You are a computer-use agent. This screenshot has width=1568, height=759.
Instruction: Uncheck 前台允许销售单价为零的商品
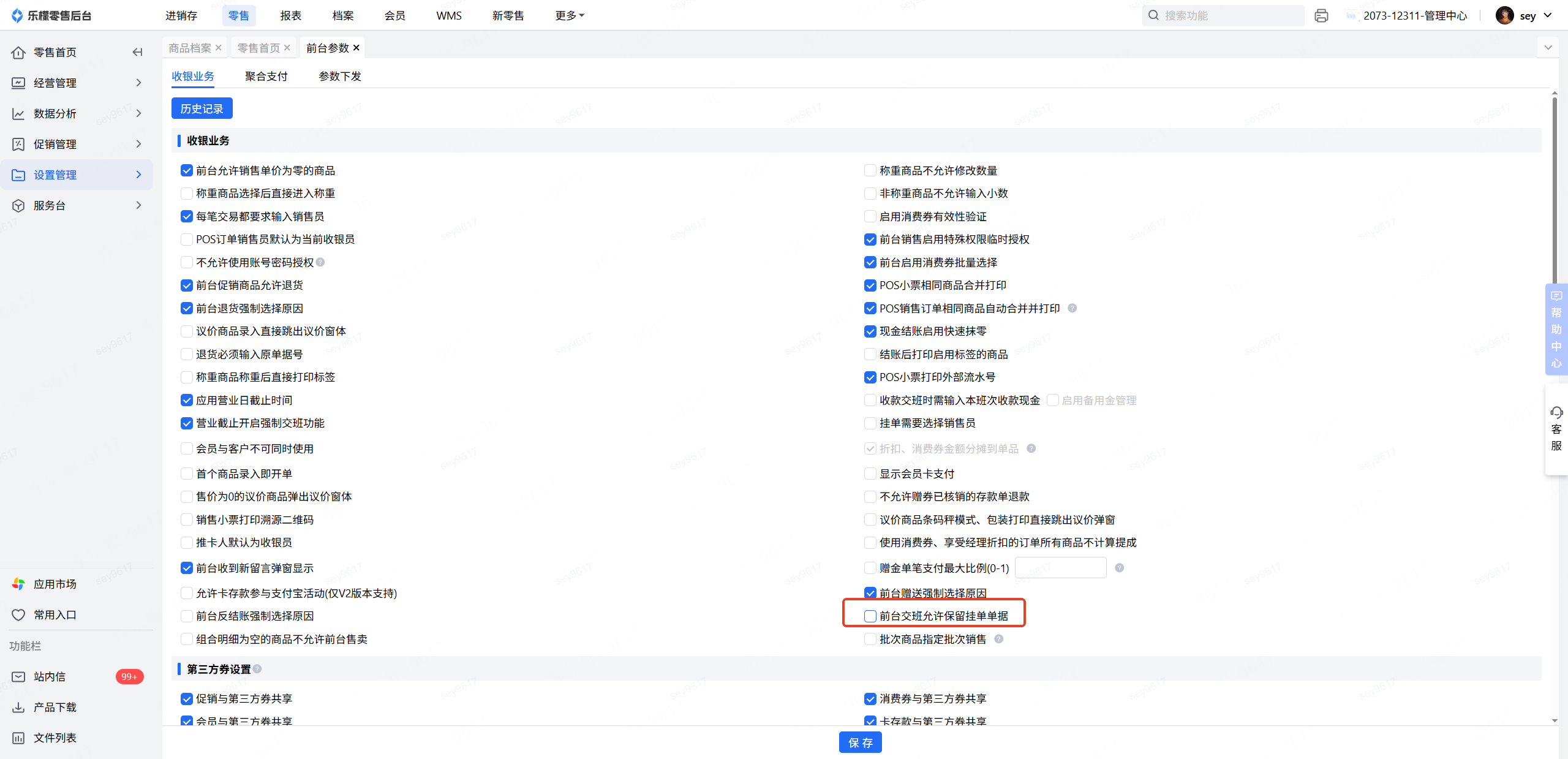coord(187,170)
